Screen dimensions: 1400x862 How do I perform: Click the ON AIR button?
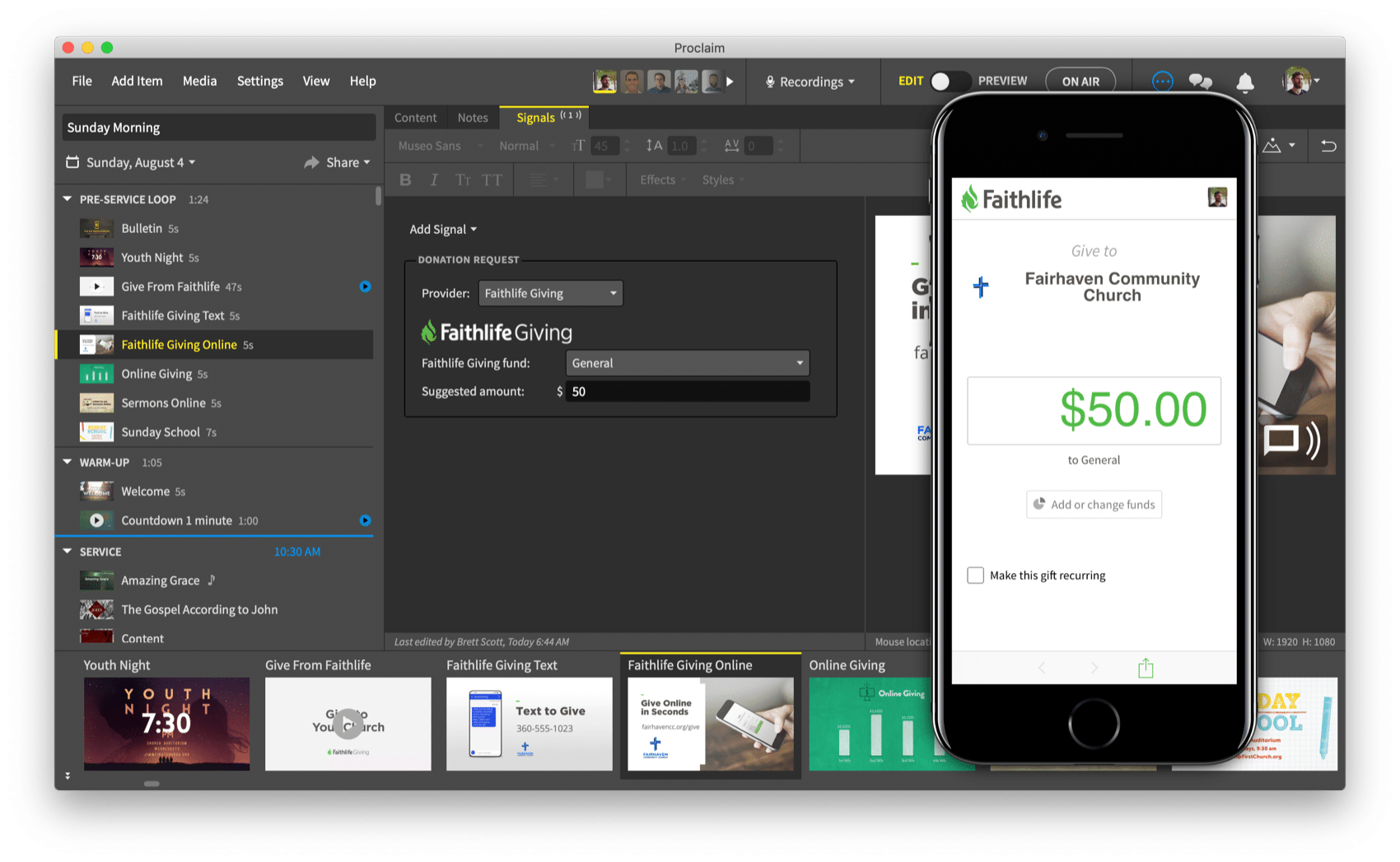tap(1080, 82)
